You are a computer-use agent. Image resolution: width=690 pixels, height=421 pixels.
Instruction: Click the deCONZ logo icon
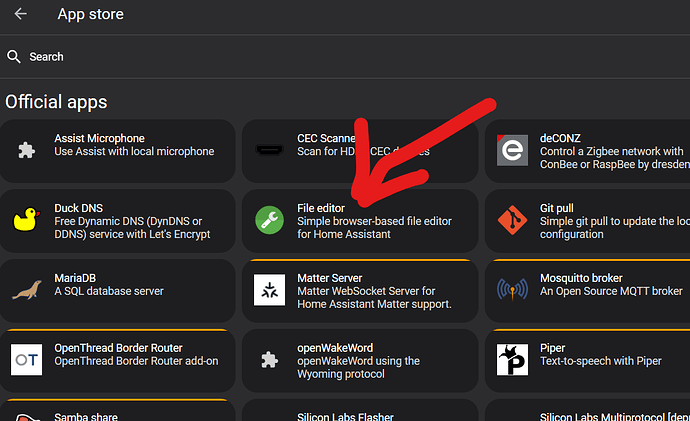pos(512,150)
